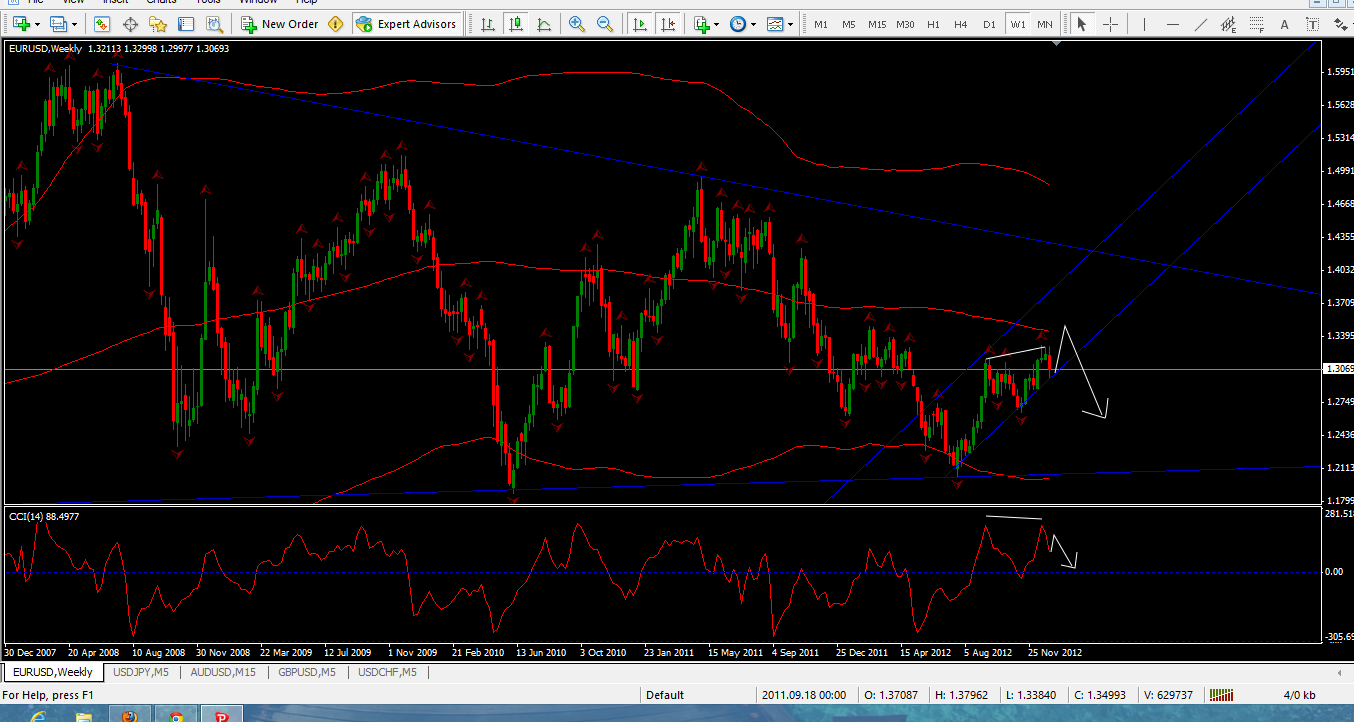Switch to the USDCHF,M5 chart tab
This screenshot has height=722, width=1354.
[x=387, y=672]
